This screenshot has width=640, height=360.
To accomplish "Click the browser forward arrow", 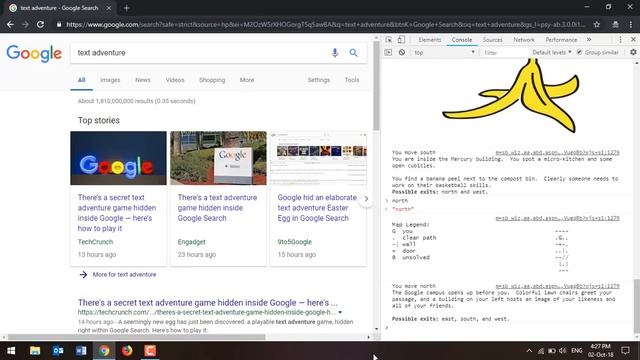I will (x=25, y=24).
